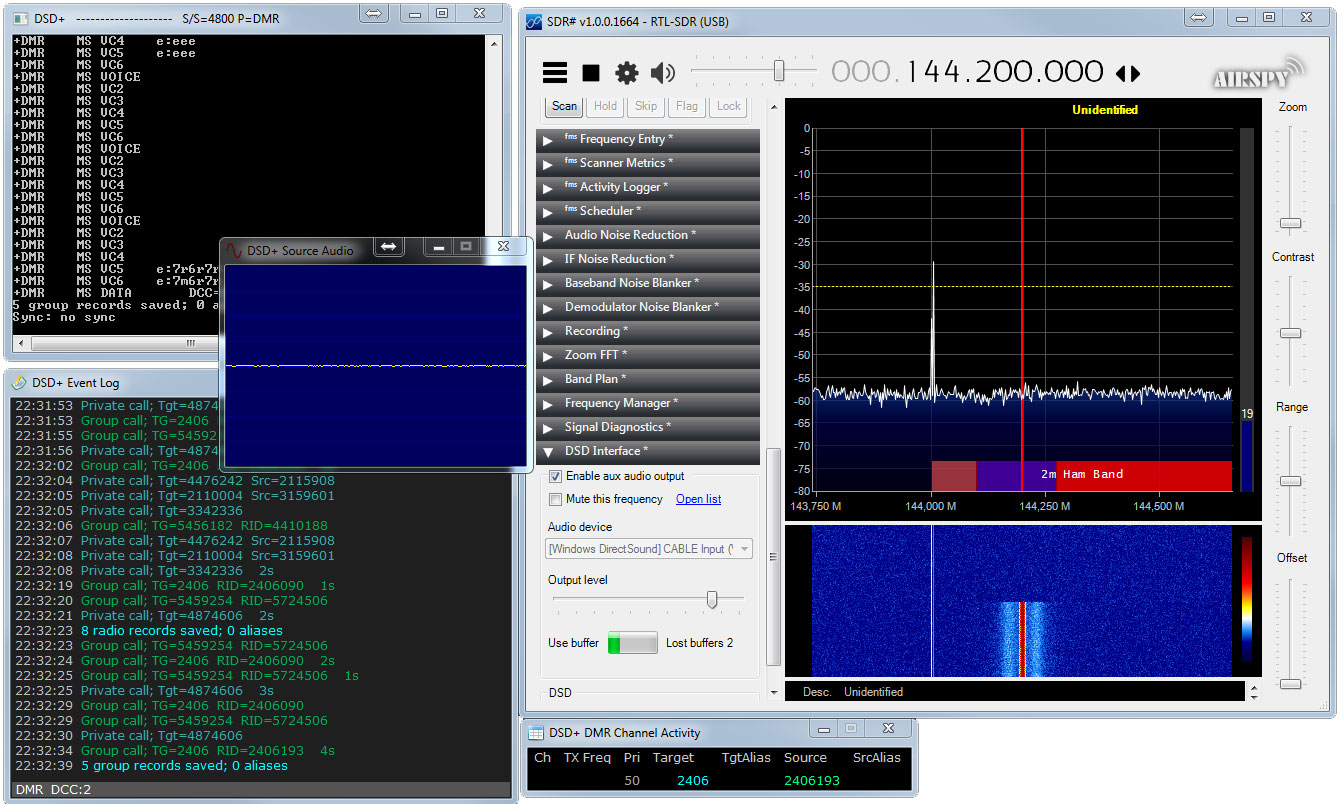Expand Frequency Manager panel
The width and height of the screenshot is (1341, 804).
pyautogui.click(x=648, y=403)
